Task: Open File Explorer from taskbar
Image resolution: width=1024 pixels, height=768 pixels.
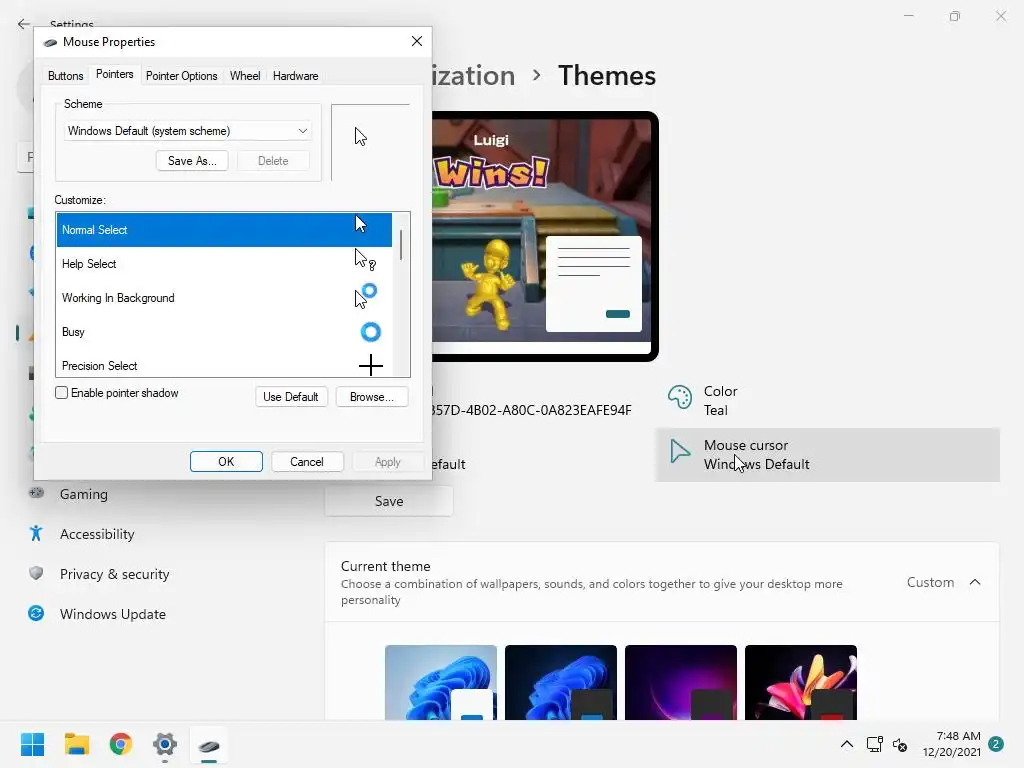Action: pyautogui.click(x=77, y=744)
